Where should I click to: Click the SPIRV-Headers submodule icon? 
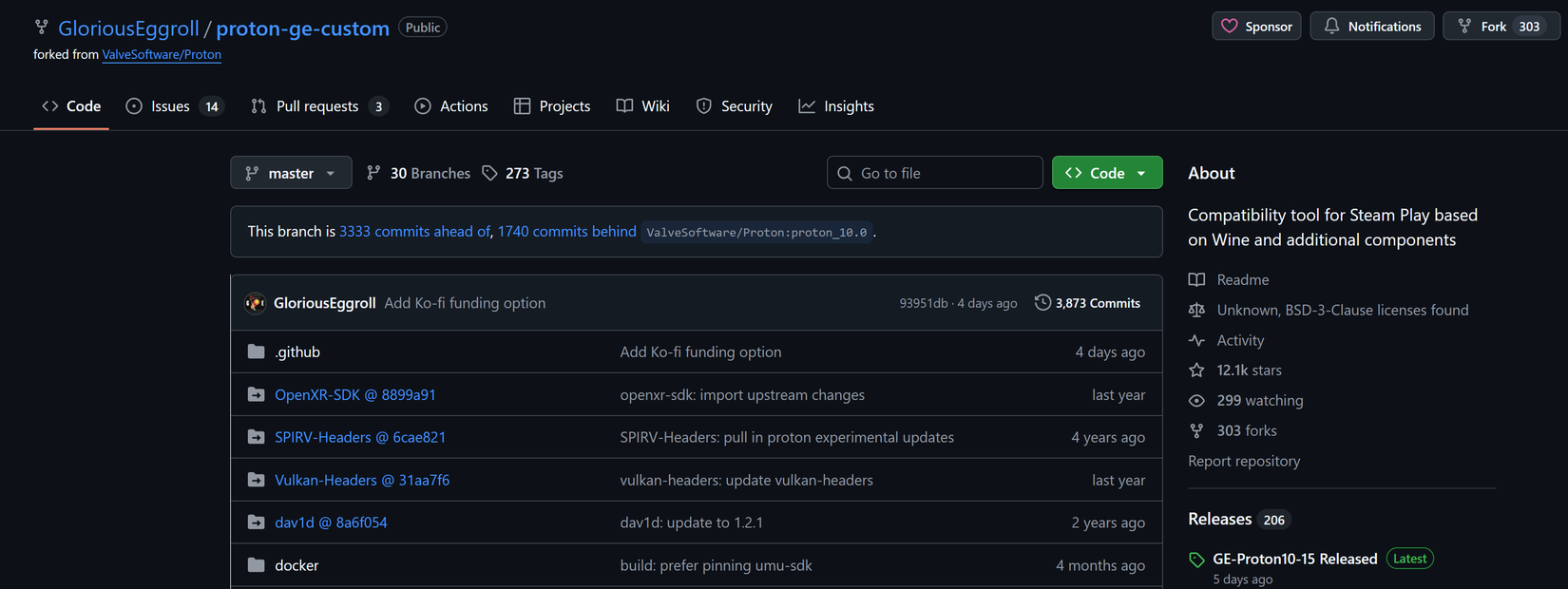pos(256,437)
